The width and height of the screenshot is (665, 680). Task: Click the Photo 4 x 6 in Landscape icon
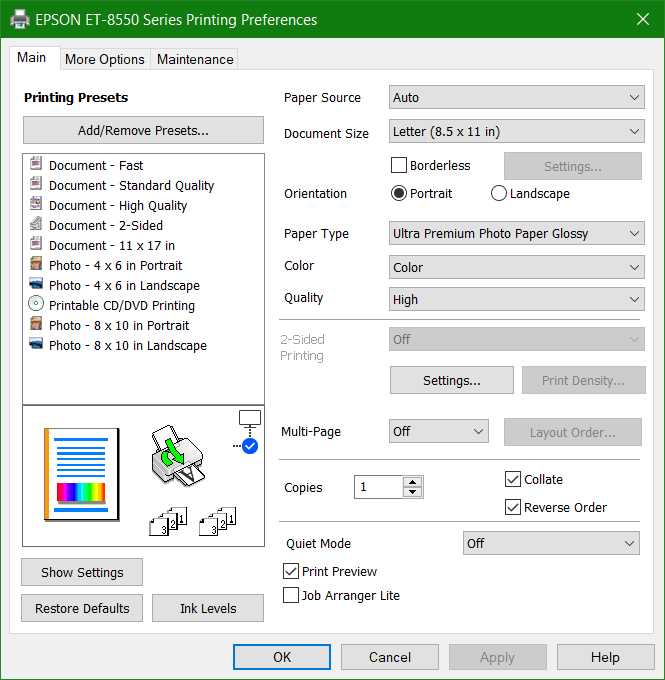point(36,284)
